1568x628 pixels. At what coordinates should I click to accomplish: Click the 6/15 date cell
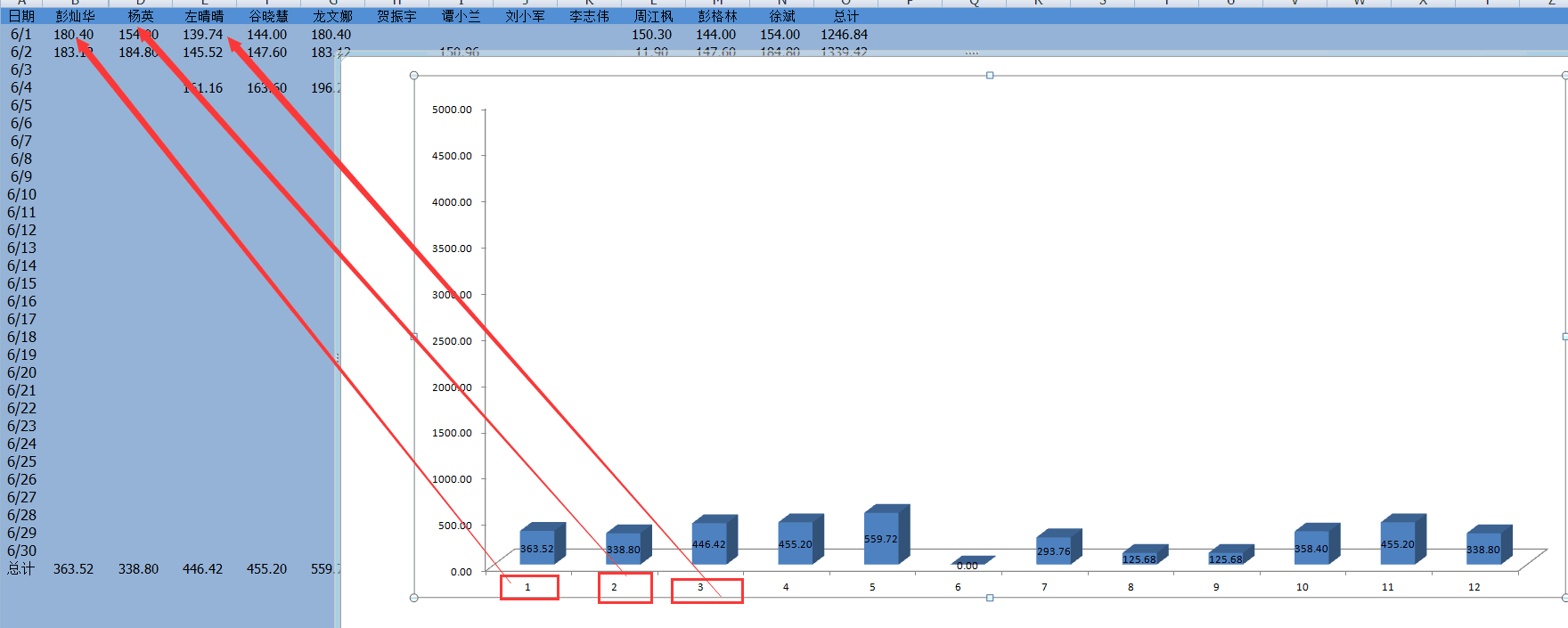click(x=21, y=283)
